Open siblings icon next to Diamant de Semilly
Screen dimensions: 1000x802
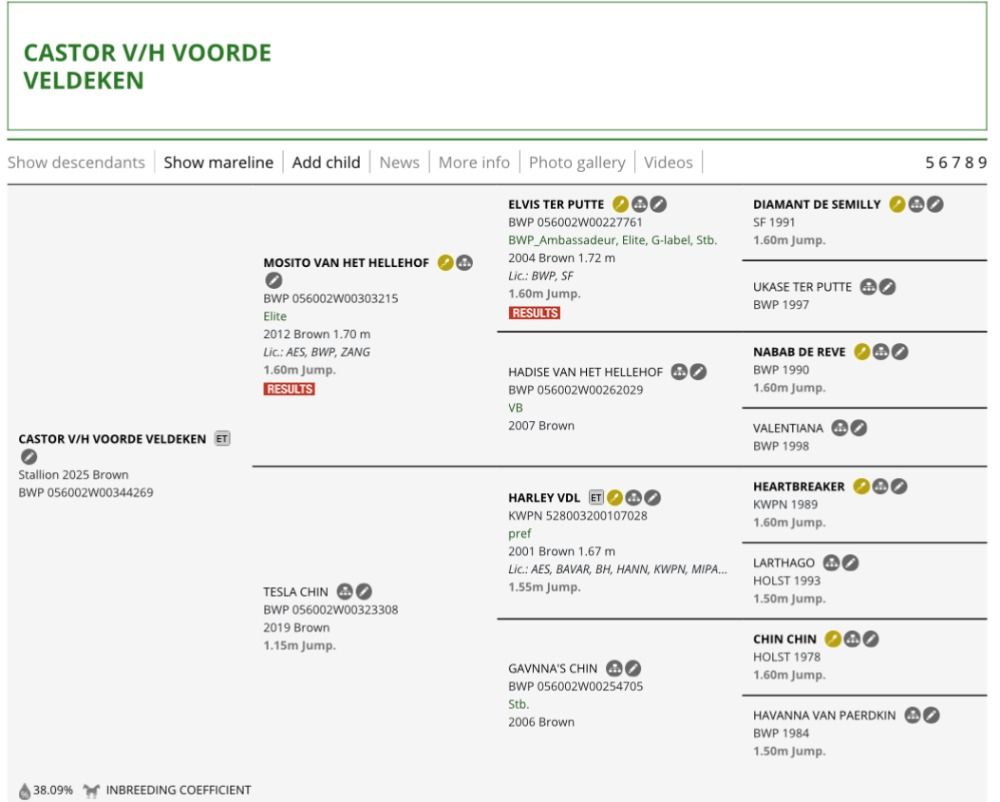(x=916, y=204)
